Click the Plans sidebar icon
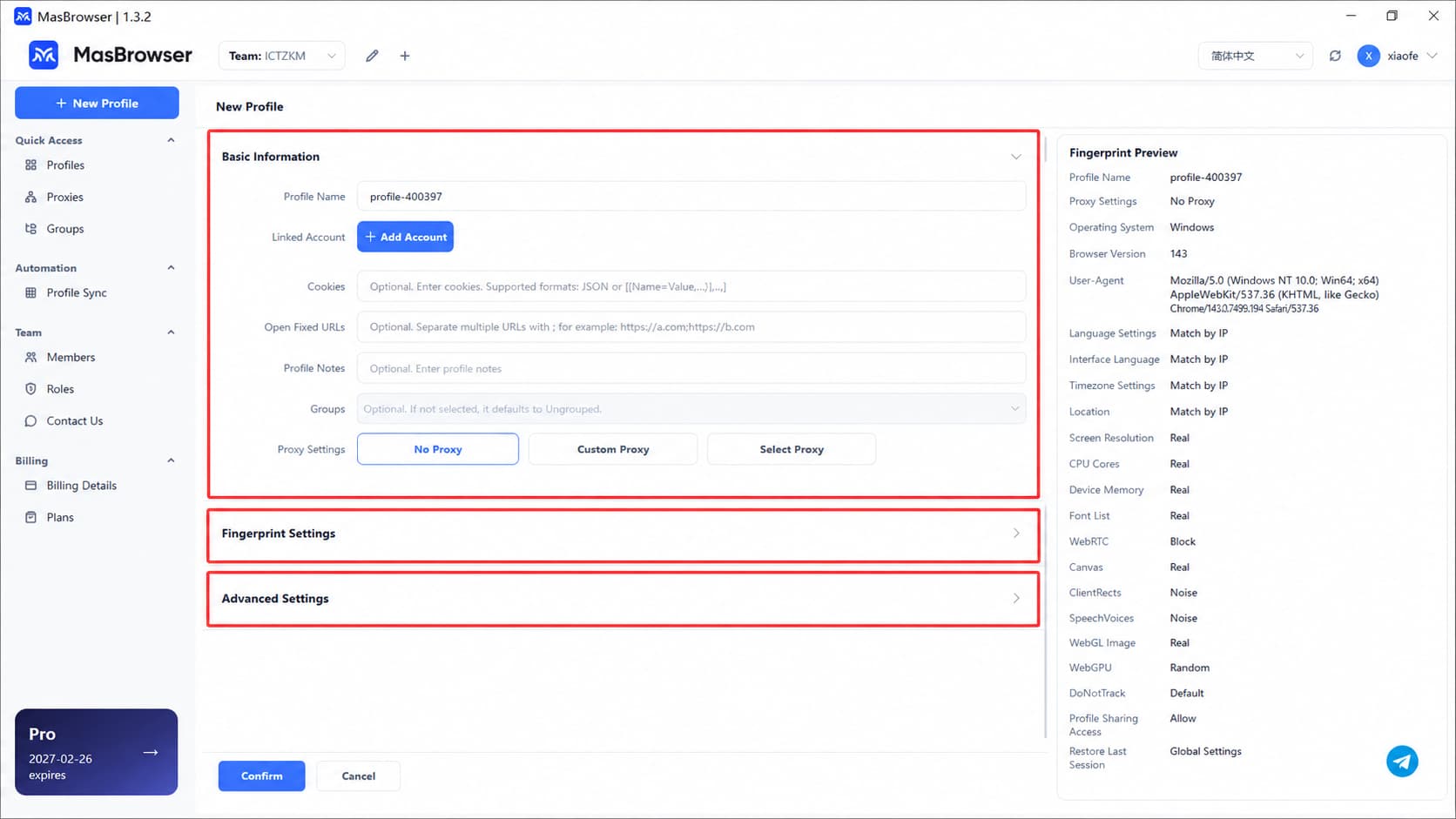 pyautogui.click(x=30, y=518)
